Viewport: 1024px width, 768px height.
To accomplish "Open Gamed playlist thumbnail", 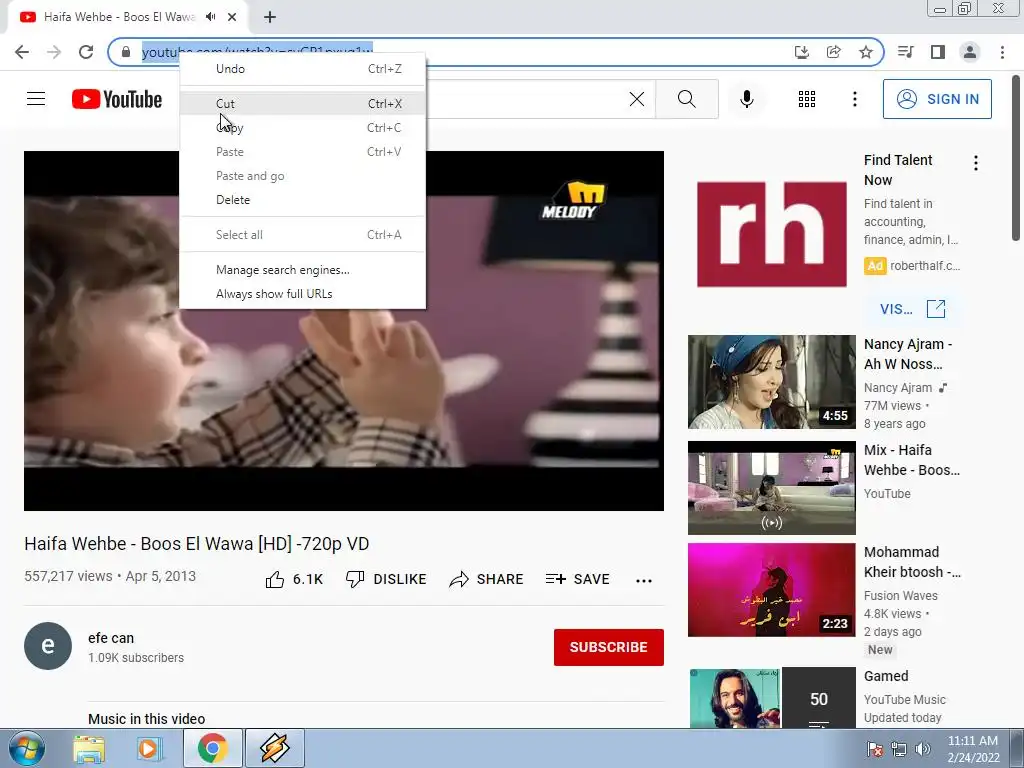I will coord(771,697).
